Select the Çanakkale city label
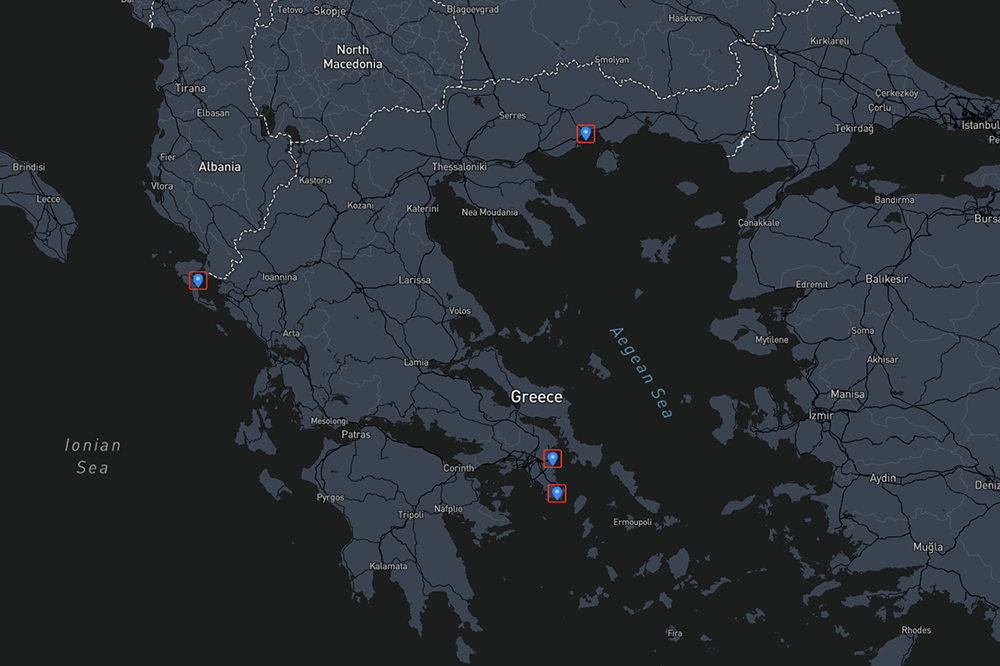 (758, 222)
